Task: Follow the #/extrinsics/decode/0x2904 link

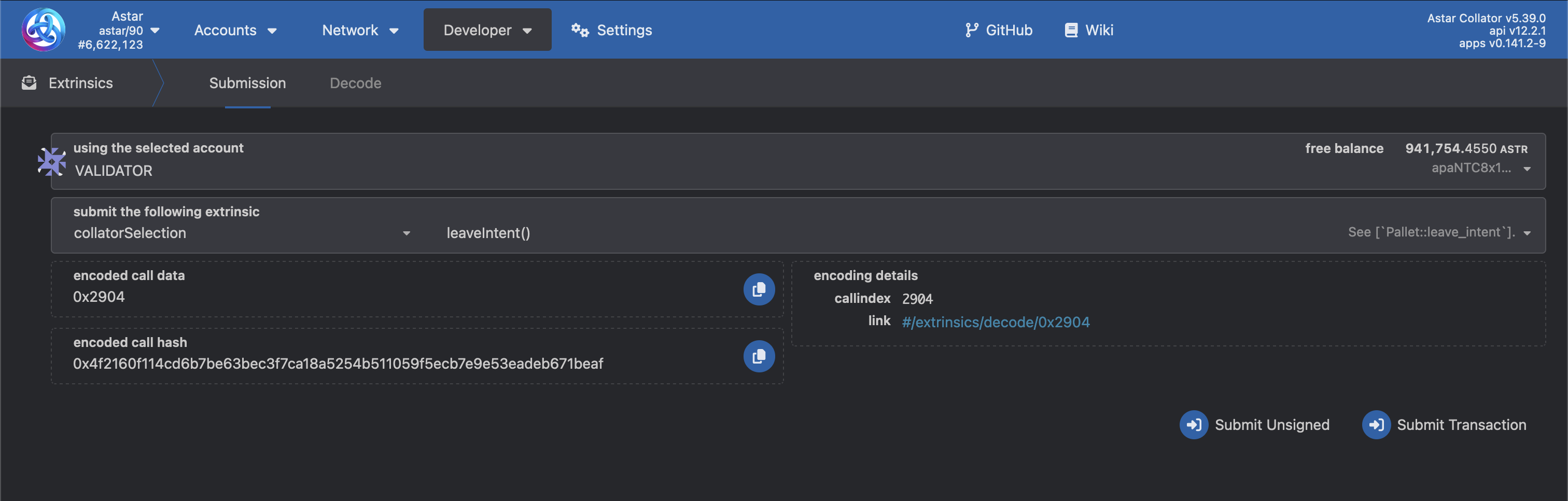Action: point(995,322)
